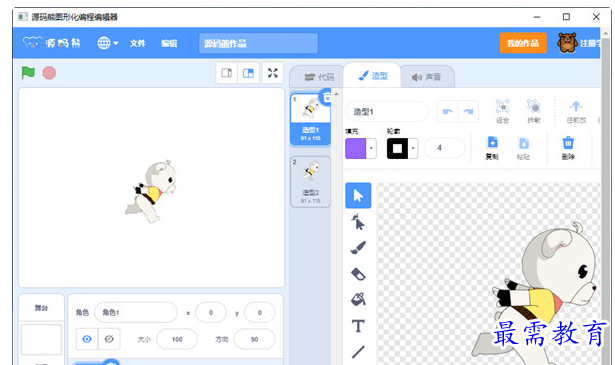Select the Eraser tool

(358, 274)
